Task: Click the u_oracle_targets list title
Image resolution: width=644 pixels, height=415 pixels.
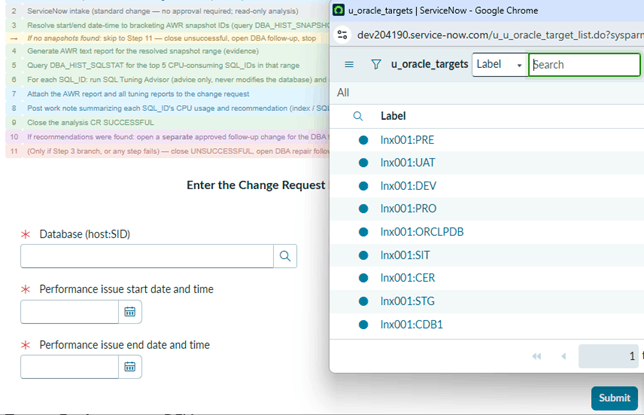Action: tap(429, 65)
